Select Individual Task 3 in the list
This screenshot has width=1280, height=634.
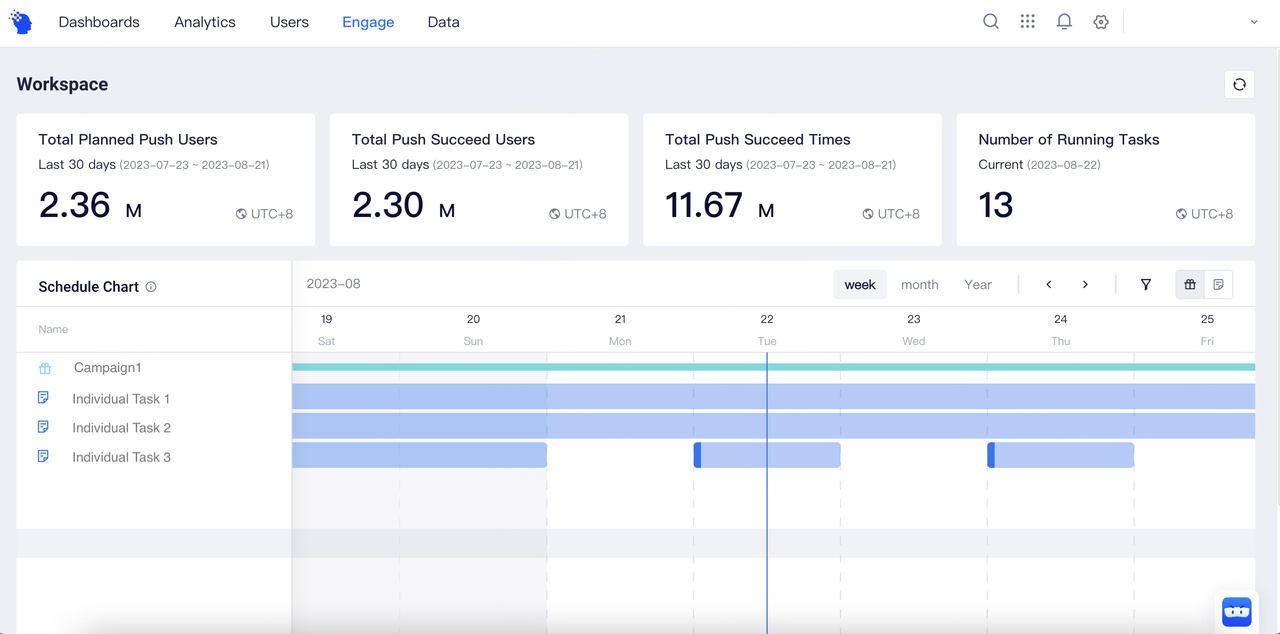pos(121,456)
